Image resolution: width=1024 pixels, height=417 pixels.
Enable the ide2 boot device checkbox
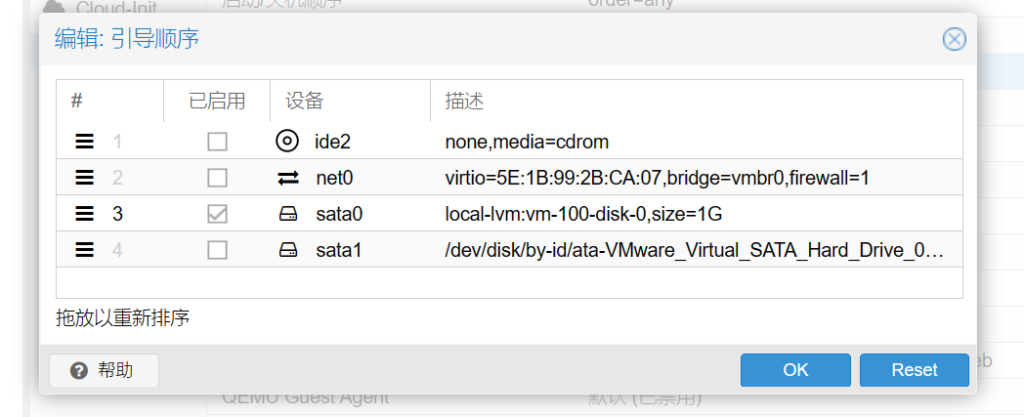(x=217, y=142)
